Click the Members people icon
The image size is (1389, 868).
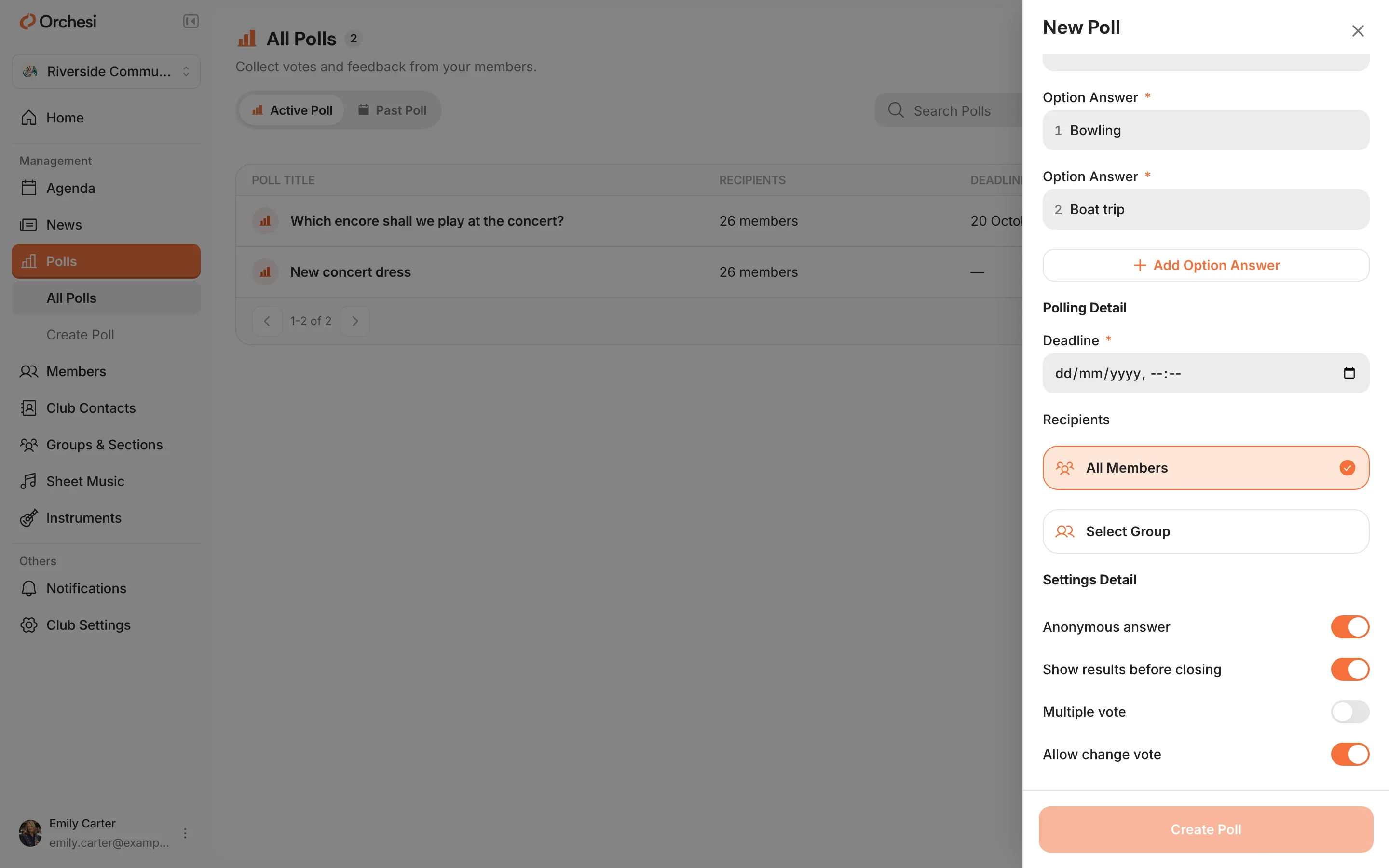[29, 371]
